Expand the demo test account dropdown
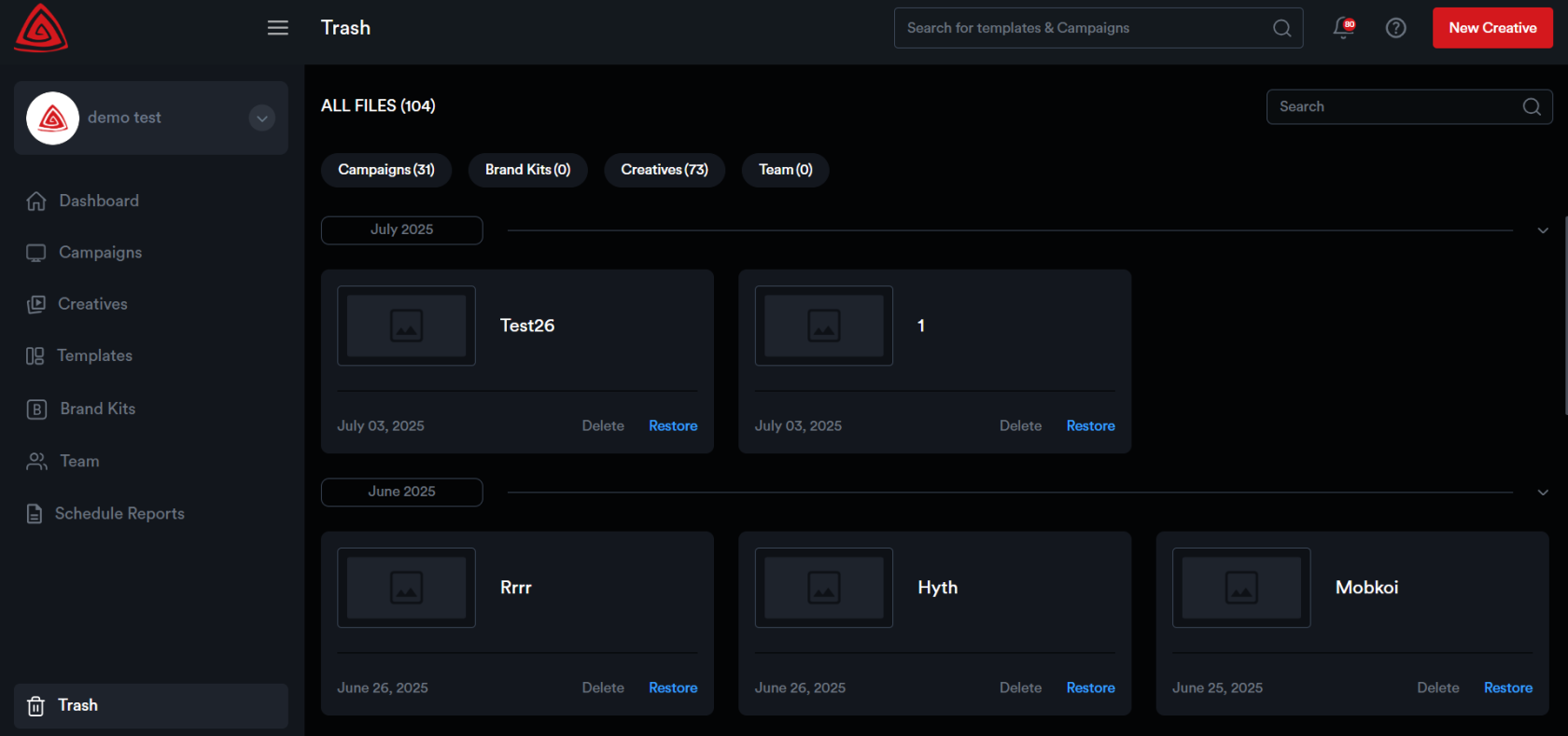The height and width of the screenshot is (736, 1568). [x=262, y=118]
